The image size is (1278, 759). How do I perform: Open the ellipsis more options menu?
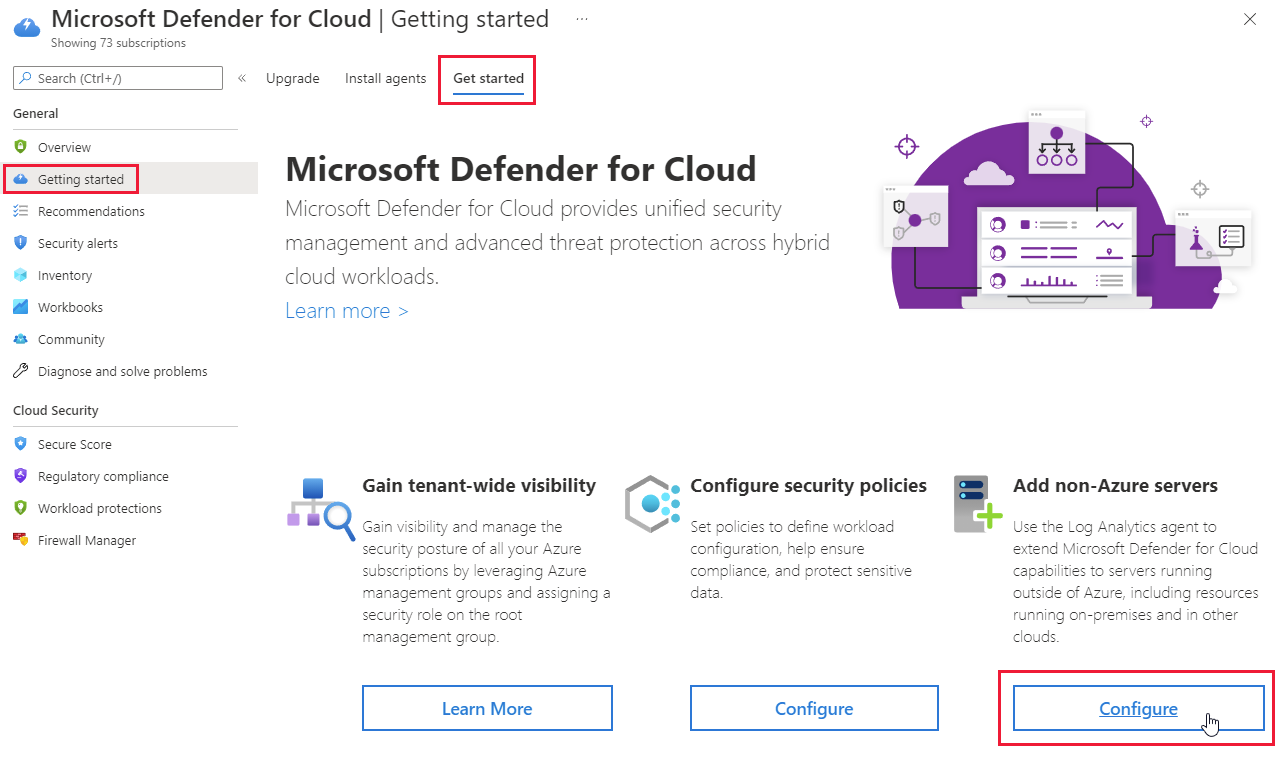click(x=582, y=19)
